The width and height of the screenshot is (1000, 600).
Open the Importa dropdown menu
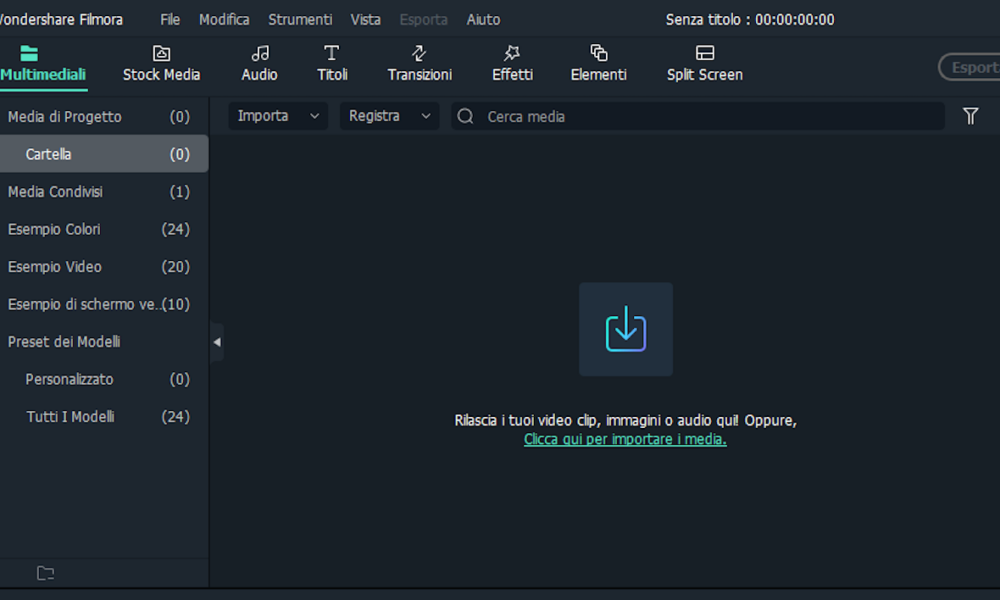(x=277, y=116)
